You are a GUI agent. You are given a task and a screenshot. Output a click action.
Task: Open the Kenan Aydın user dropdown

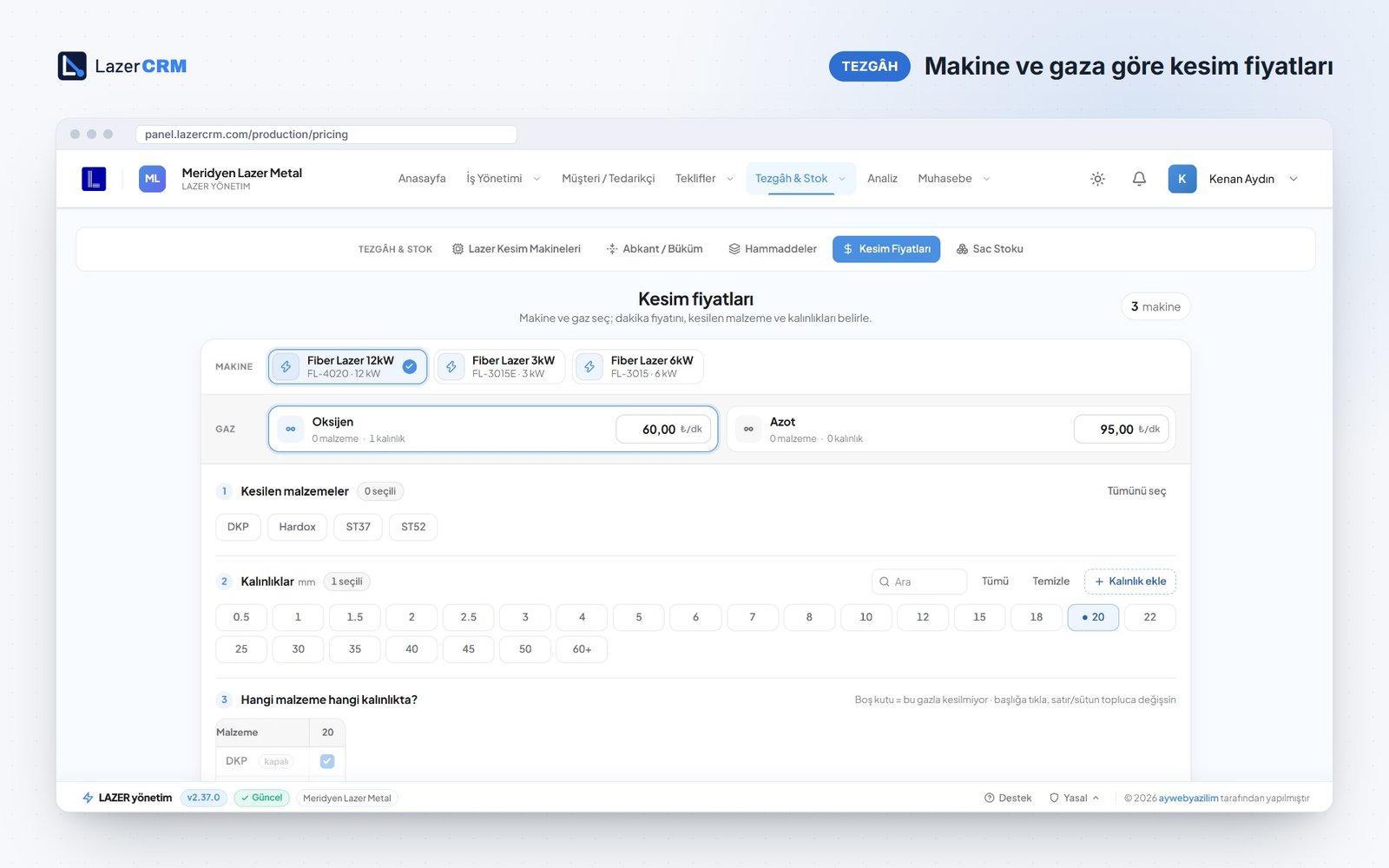[x=1253, y=179]
